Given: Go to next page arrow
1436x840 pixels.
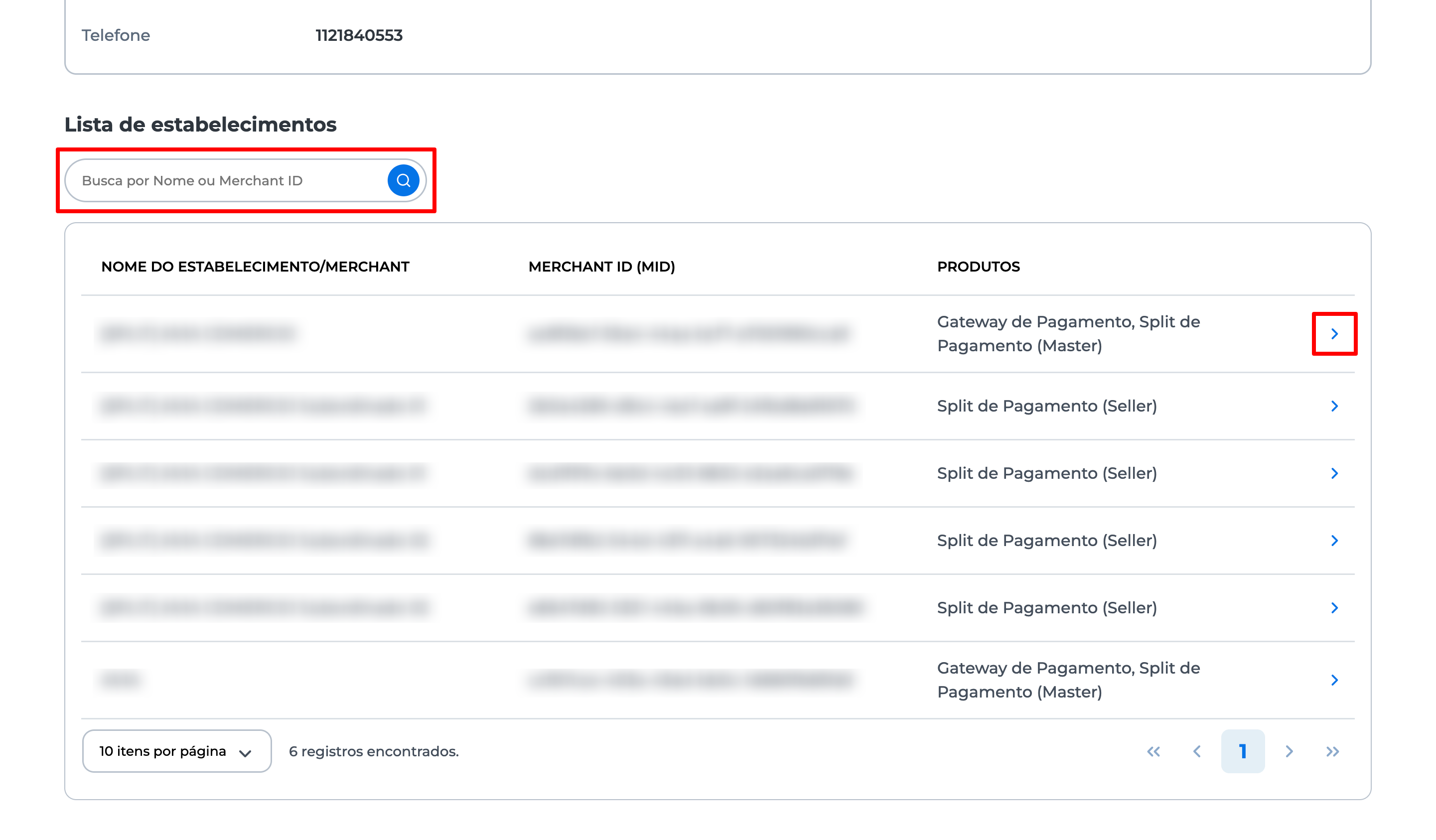Looking at the screenshot, I should click(1289, 752).
